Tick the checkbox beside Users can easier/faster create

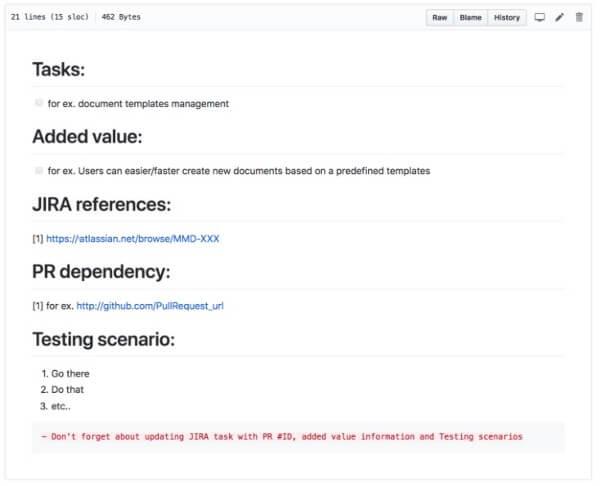[39, 170]
